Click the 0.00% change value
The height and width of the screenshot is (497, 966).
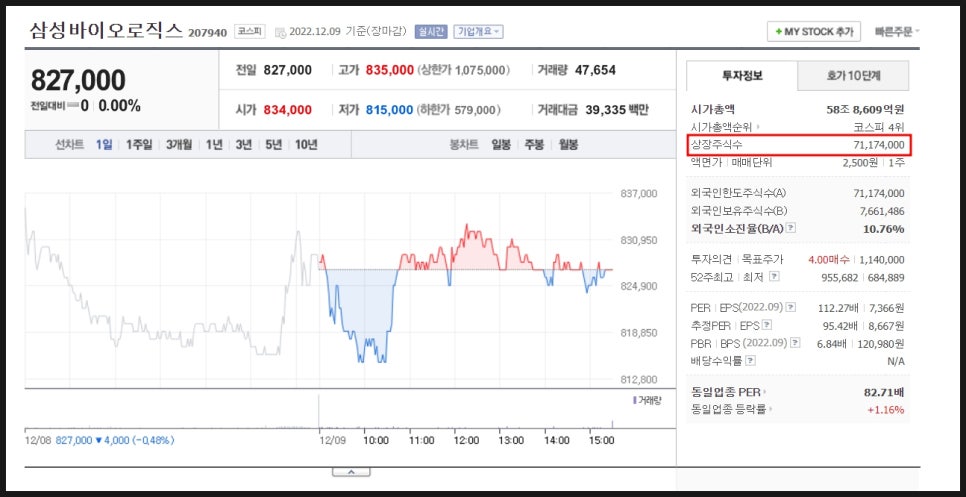click(120, 106)
